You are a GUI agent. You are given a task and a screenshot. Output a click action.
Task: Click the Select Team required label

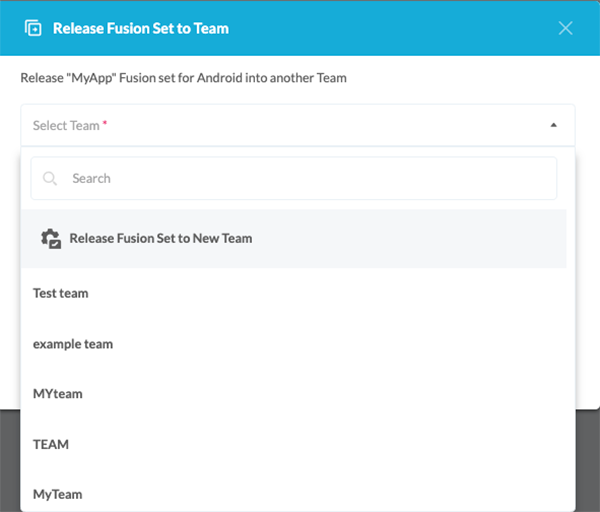coord(66,126)
